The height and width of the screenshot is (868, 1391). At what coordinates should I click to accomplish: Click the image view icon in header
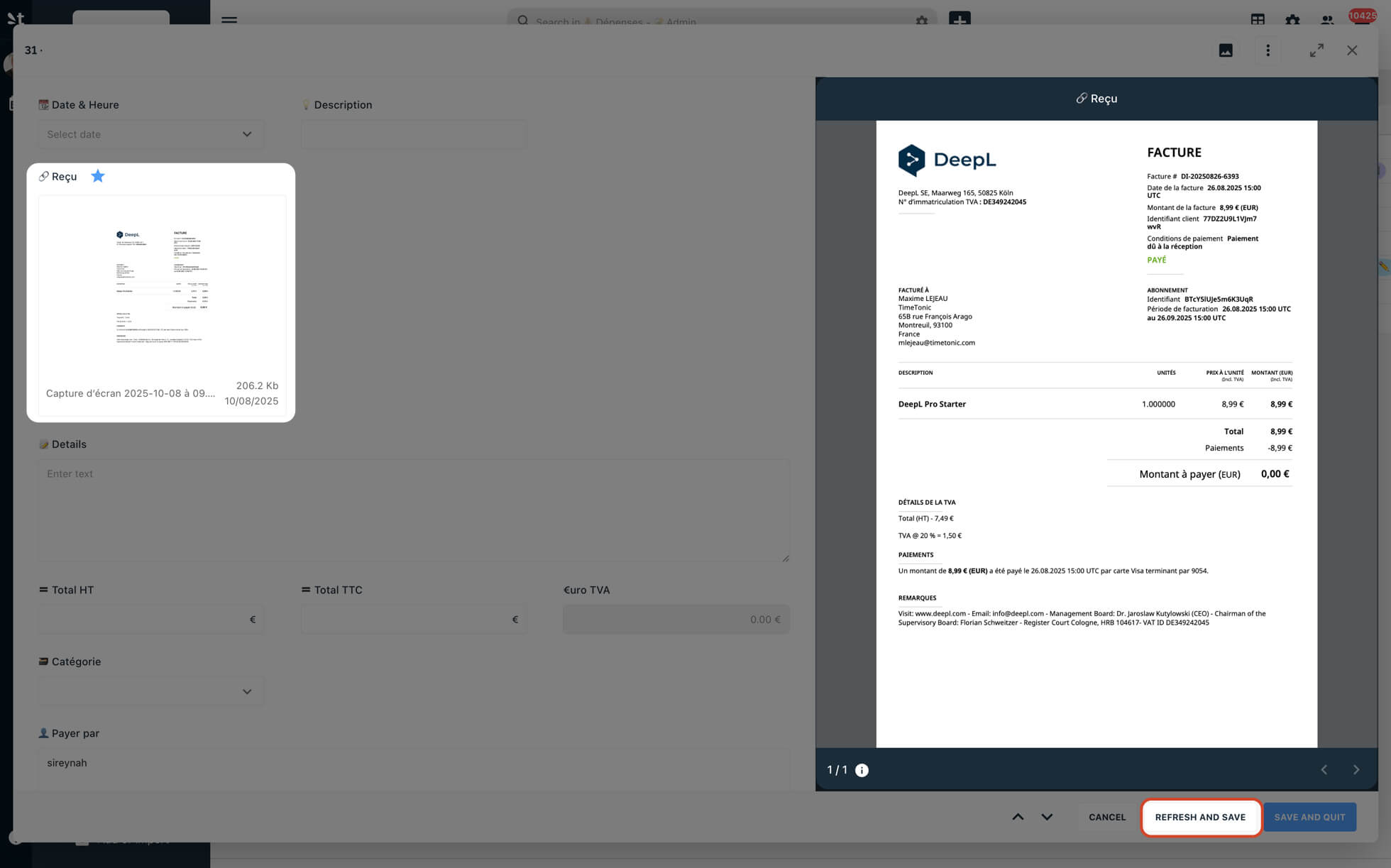[1226, 50]
